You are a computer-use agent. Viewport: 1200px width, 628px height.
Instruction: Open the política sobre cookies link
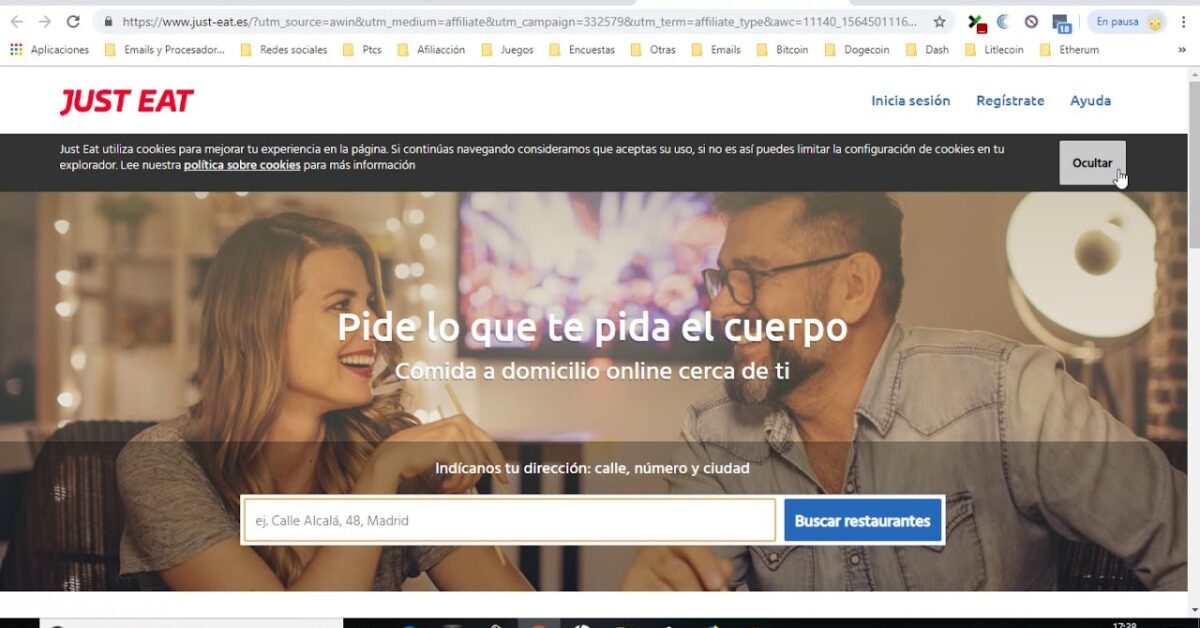[242, 165]
